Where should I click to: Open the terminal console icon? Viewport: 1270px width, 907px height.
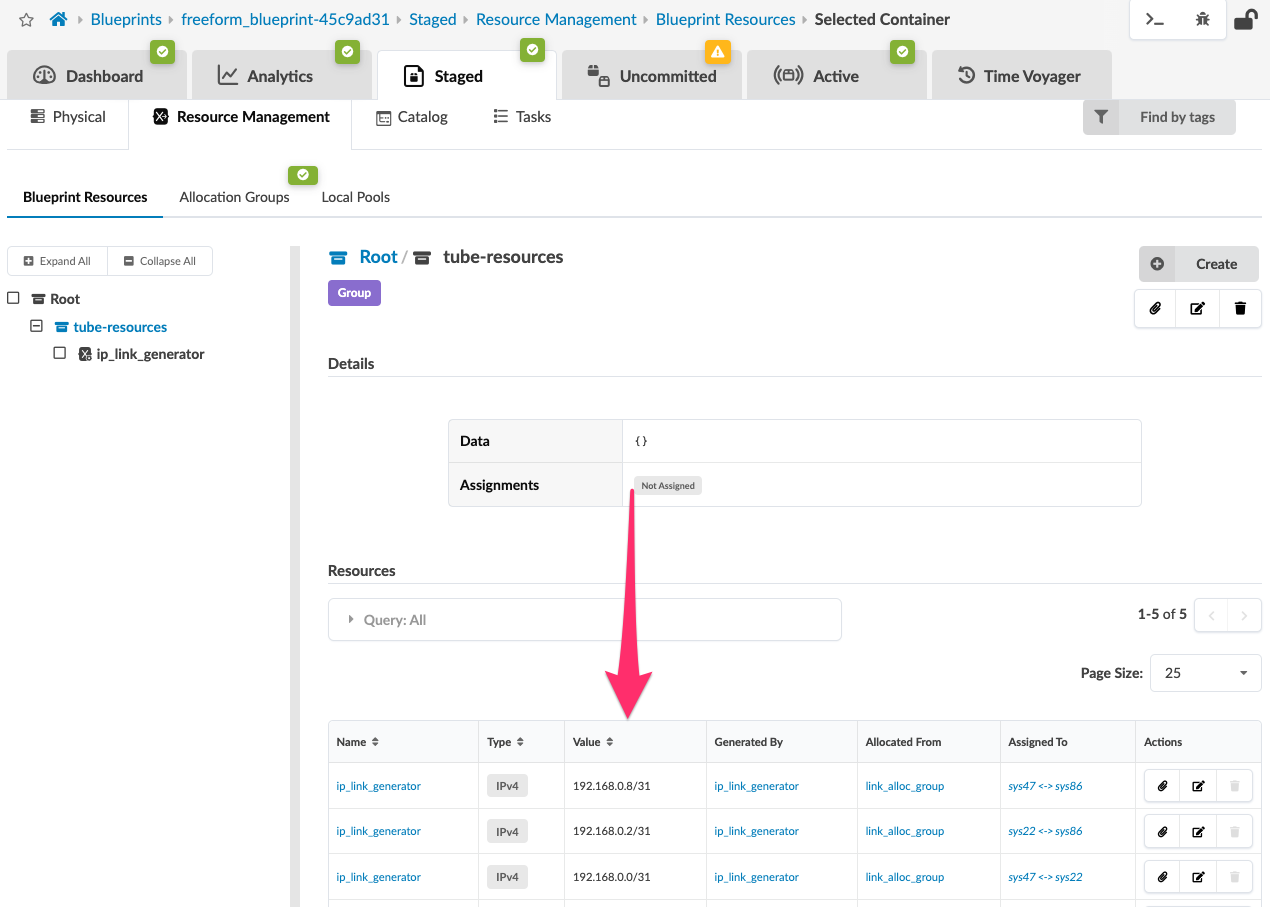(1154, 20)
